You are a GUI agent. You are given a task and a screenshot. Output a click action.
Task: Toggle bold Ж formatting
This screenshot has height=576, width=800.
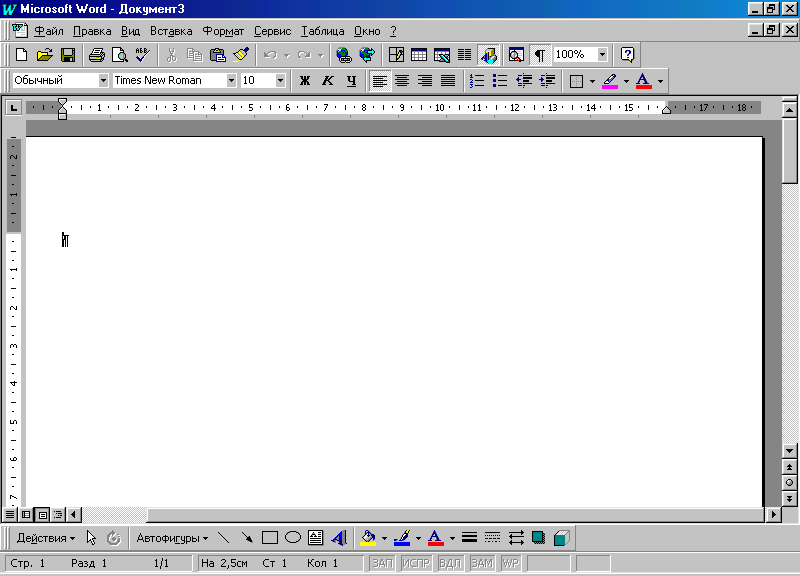click(x=305, y=81)
